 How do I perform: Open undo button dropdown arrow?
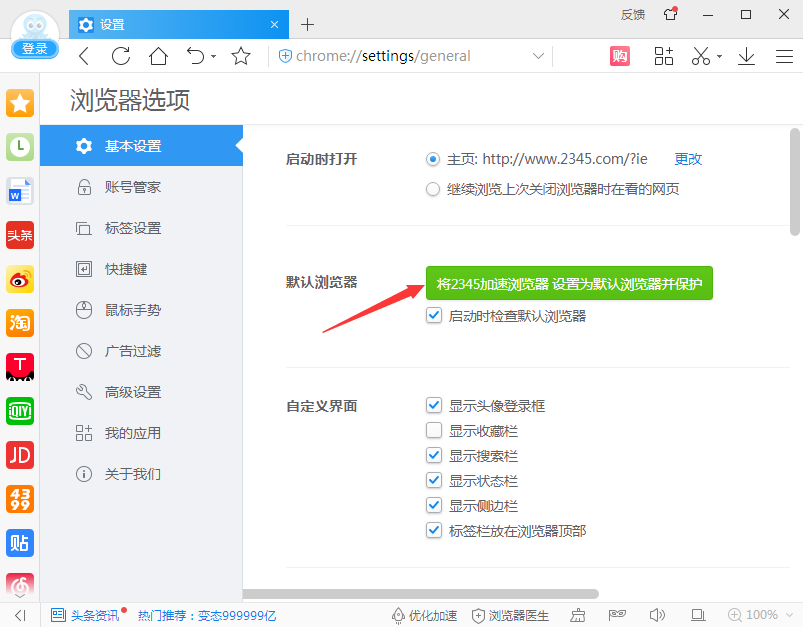click(214, 56)
